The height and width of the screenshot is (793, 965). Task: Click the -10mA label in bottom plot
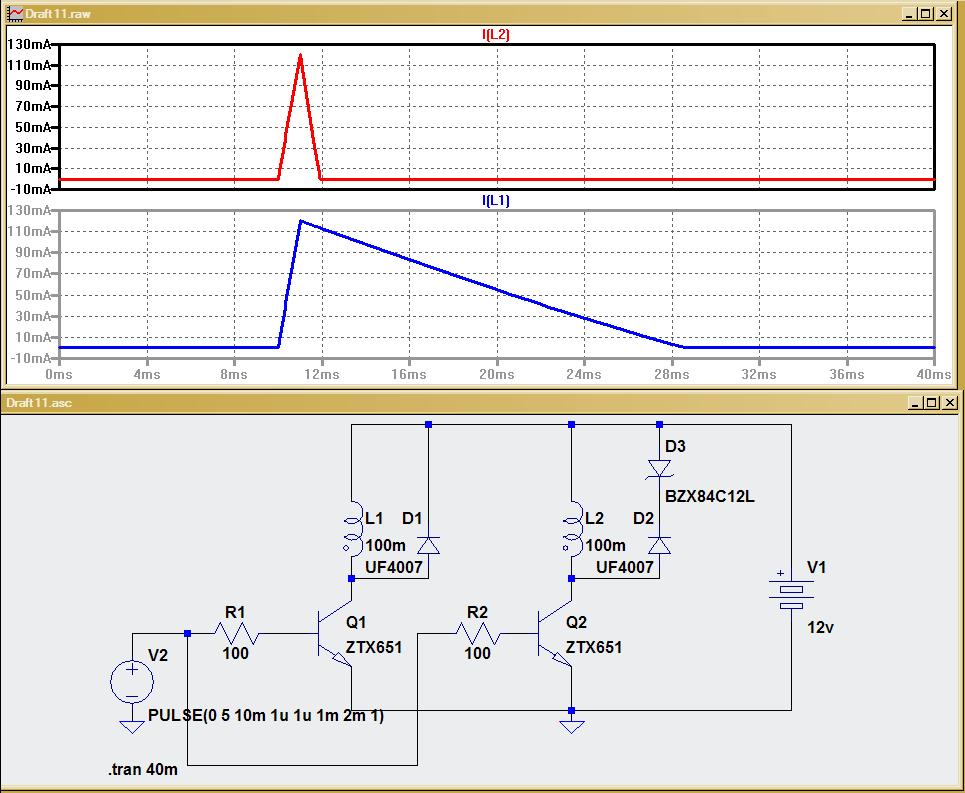[30, 358]
